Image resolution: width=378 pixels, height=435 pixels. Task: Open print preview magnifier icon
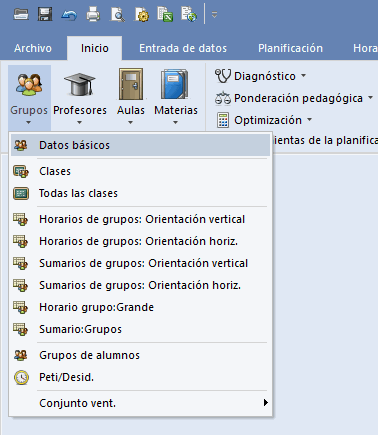pyautogui.click(x=118, y=15)
